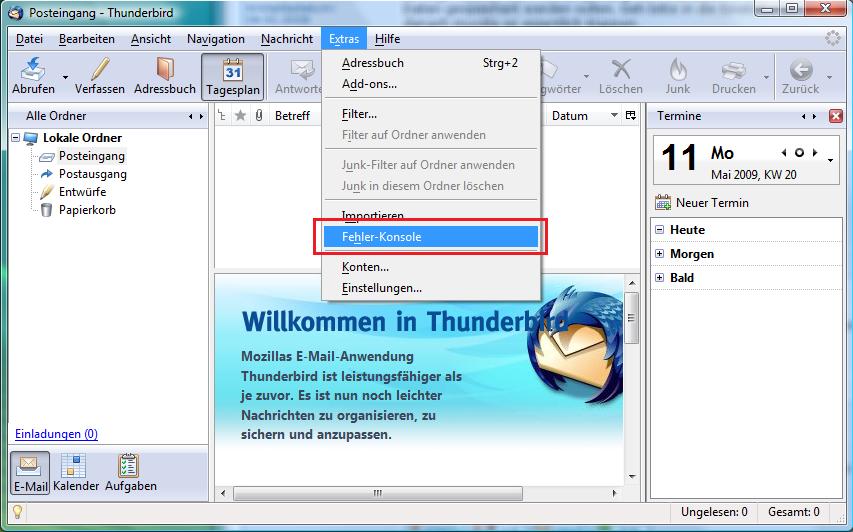Click the thread column icon
This screenshot has height=532, width=853.
(222, 115)
